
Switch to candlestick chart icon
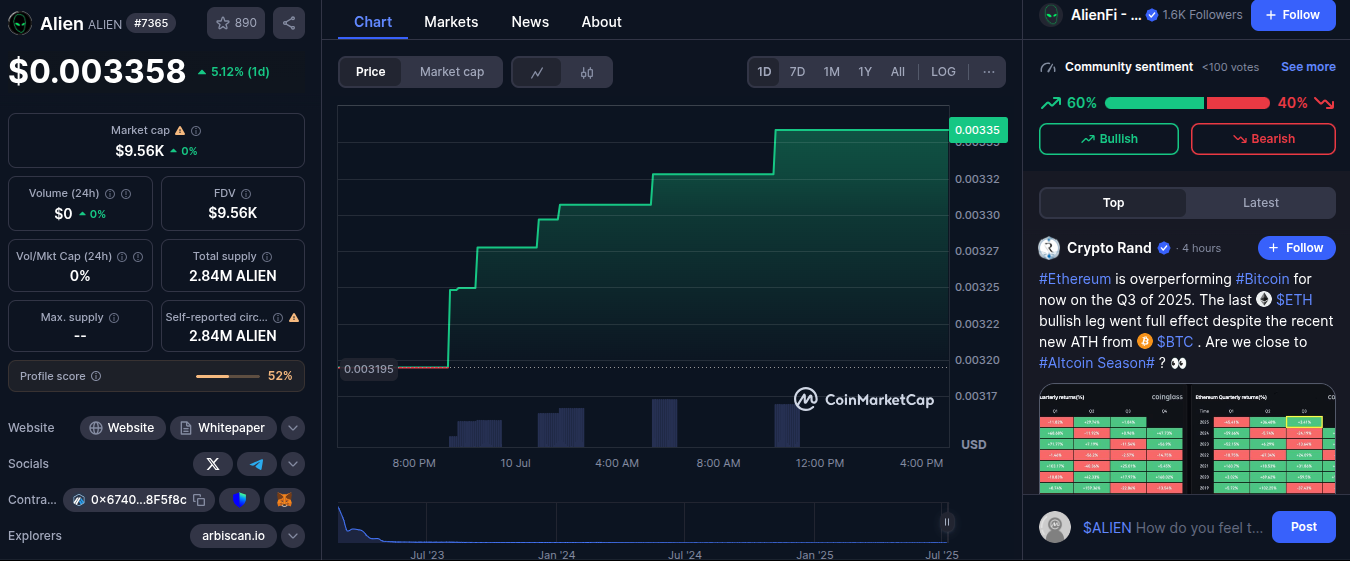point(587,72)
